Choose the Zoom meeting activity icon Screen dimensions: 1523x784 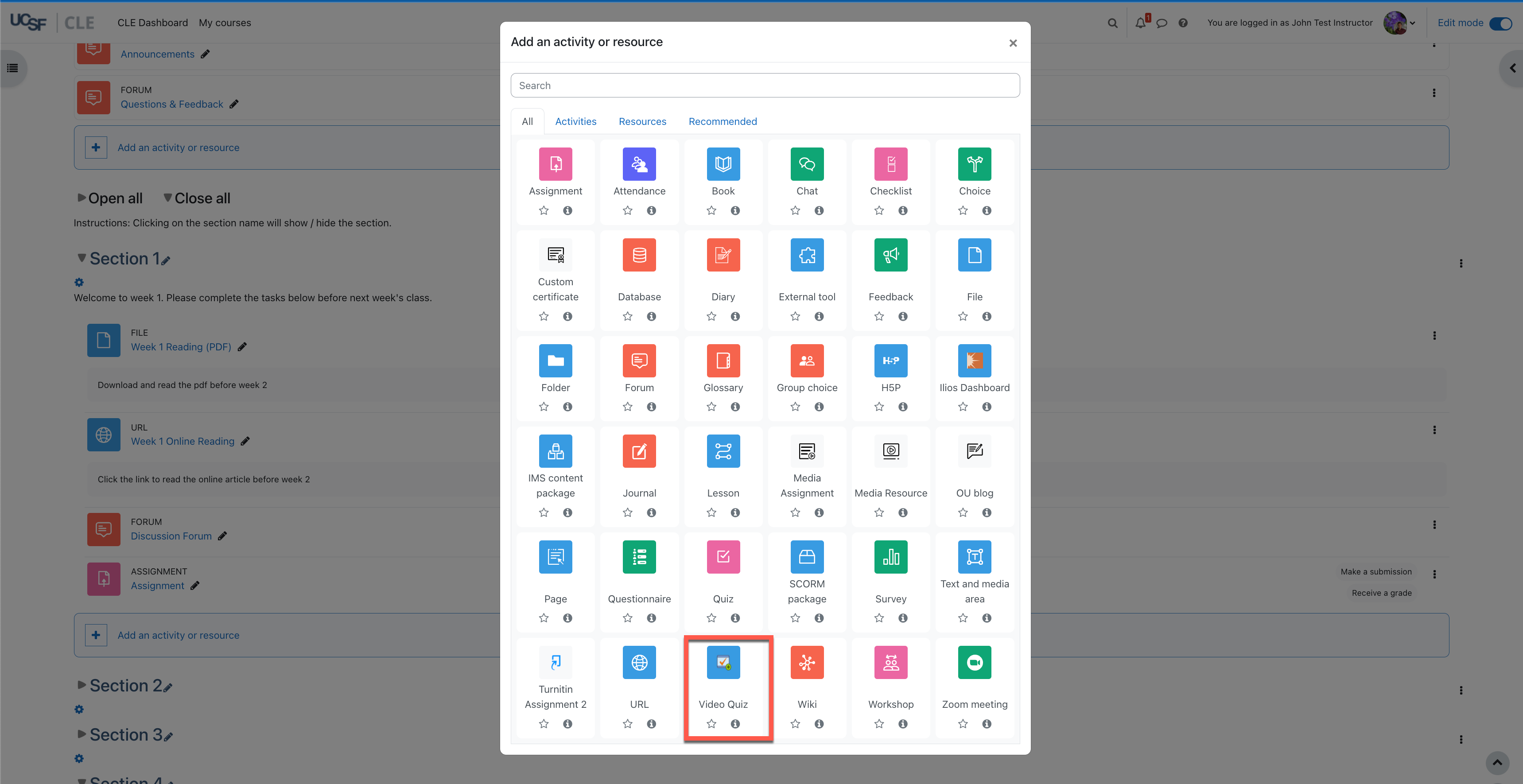click(974, 662)
